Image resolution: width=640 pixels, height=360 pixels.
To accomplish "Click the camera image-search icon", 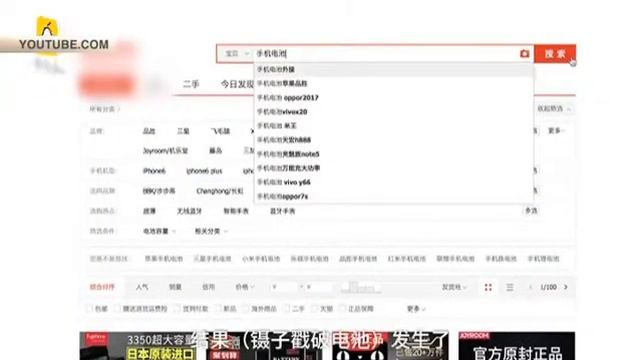I will [x=524, y=53].
